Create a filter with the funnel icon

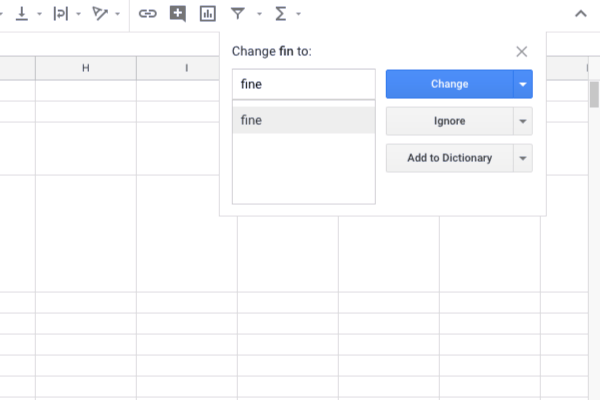(x=237, y=14)
